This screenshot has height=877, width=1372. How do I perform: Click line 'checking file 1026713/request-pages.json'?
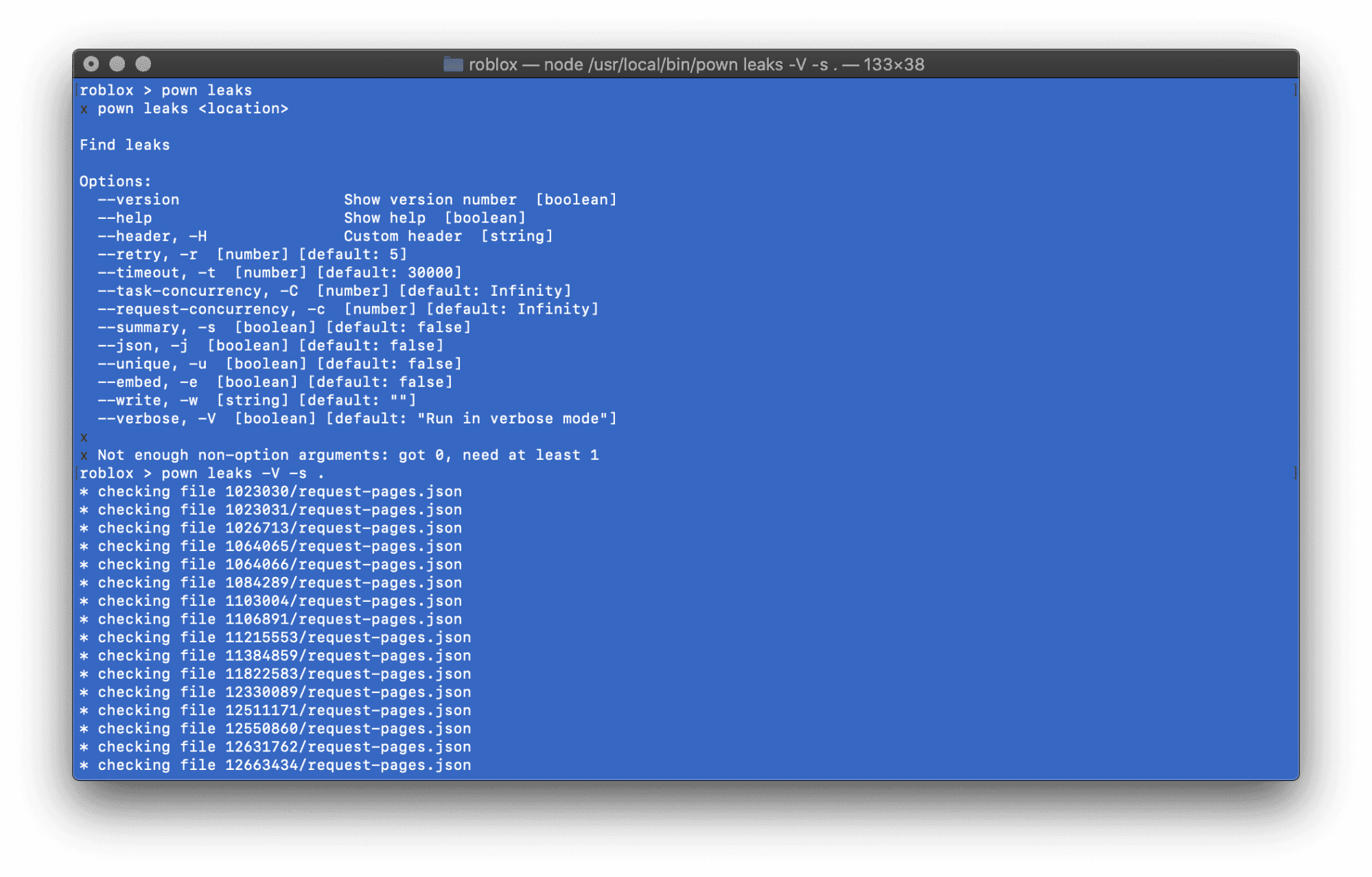270,528
